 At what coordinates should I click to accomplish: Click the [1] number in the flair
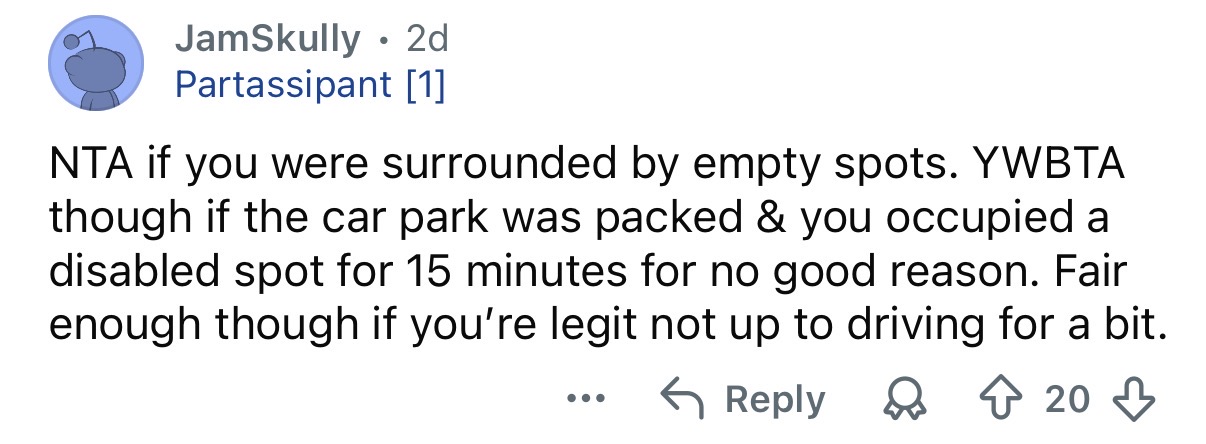(423, 84)
